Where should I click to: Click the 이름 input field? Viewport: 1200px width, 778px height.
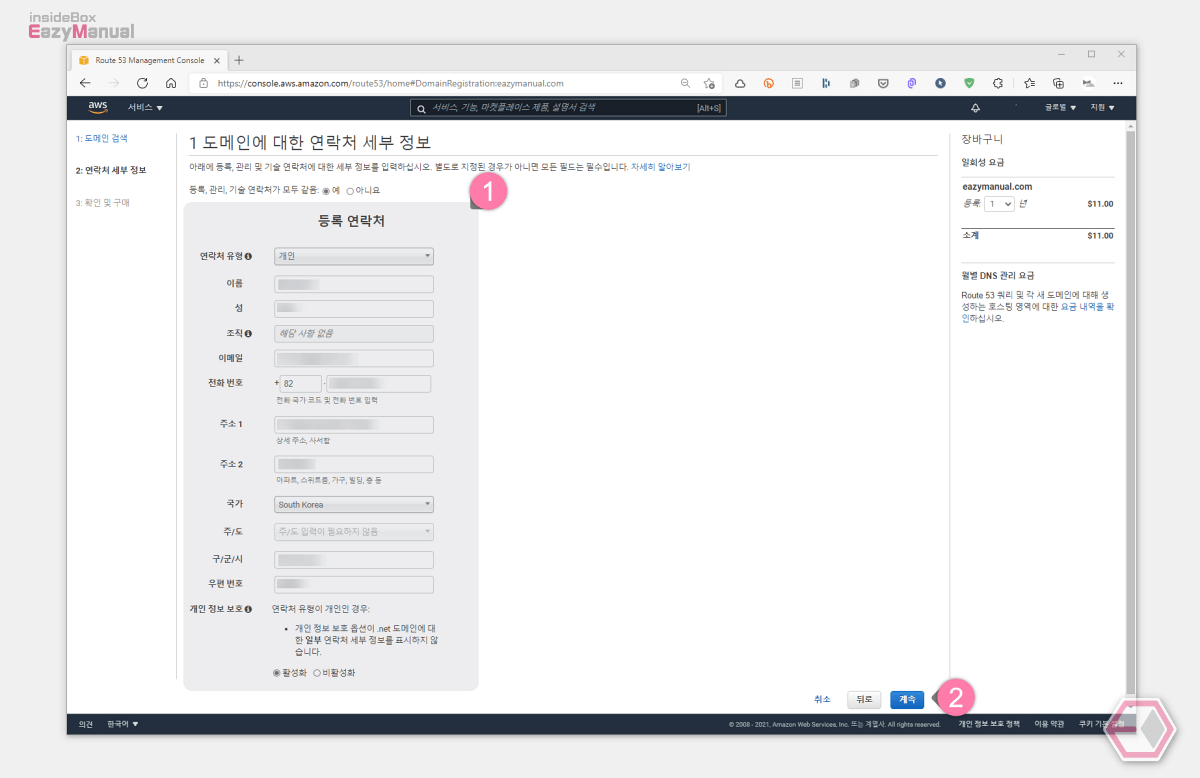[353, 283]
